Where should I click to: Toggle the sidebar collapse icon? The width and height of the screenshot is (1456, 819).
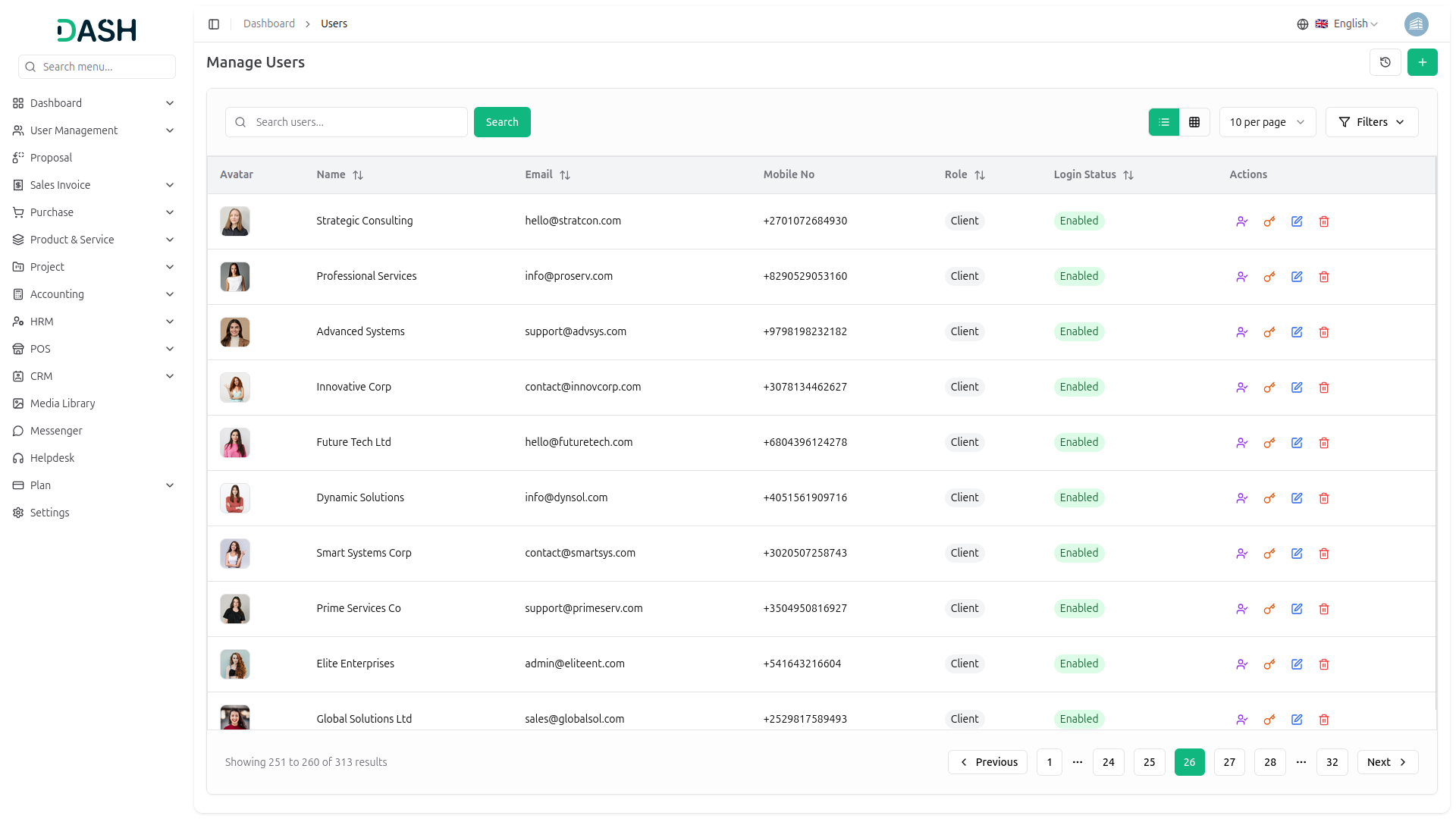[214, 24]
